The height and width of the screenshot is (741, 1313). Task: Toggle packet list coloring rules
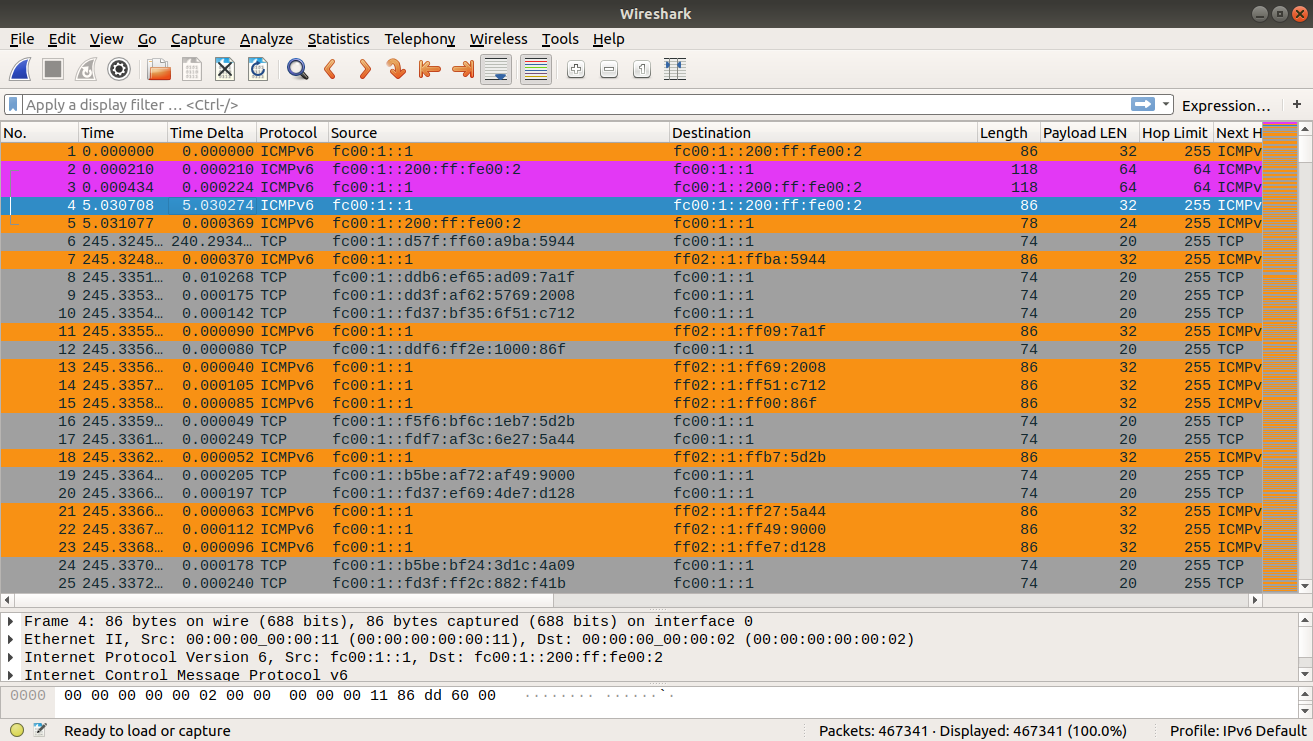536,69
